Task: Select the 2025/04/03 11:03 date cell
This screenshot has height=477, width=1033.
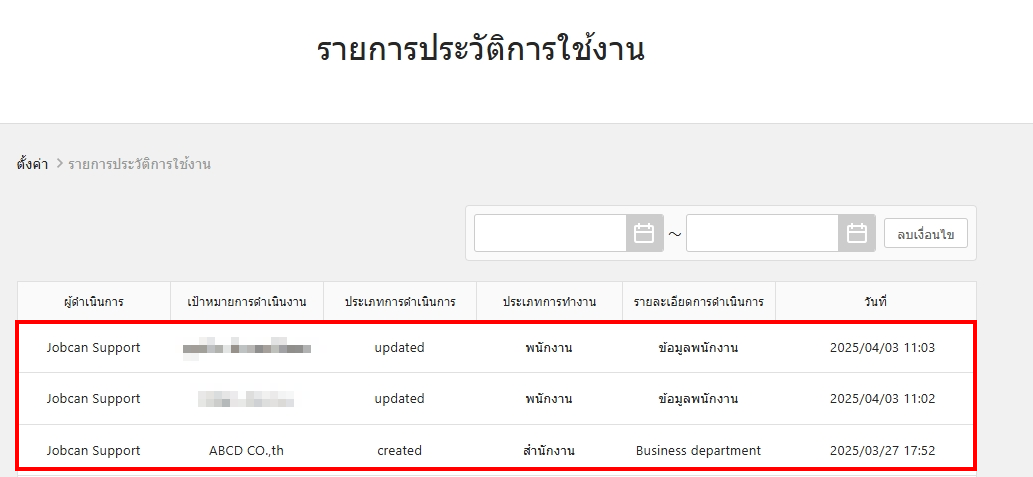Action: [x=882, y=348]
